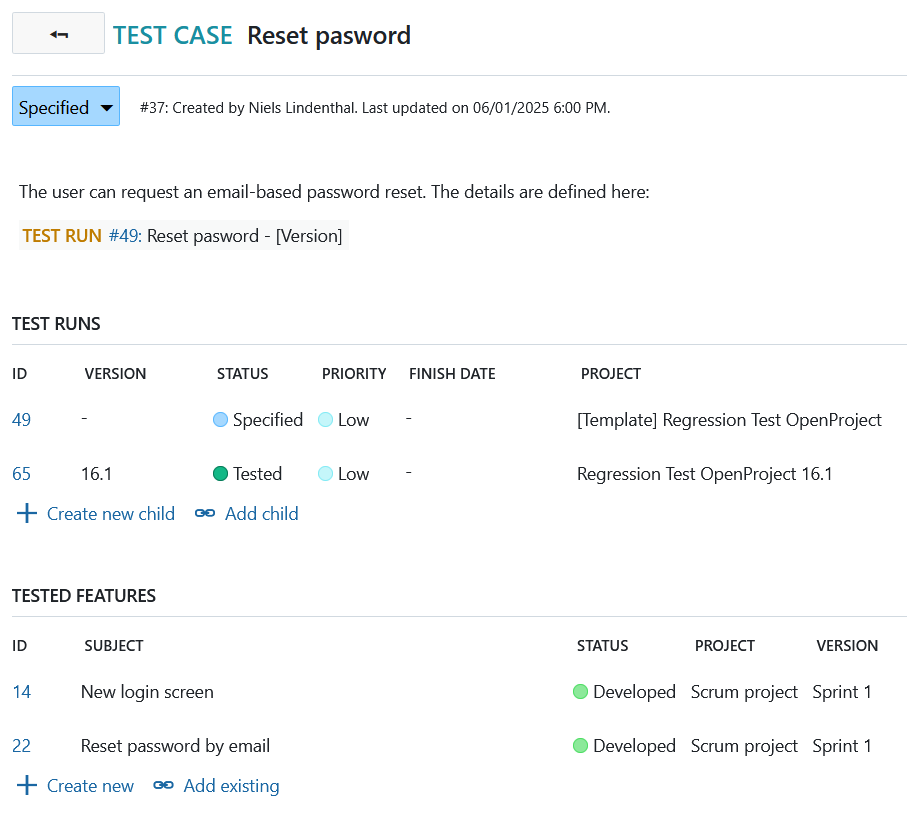Select the plus icon next to Create new child
This screenshot has width=907, height=832.
pos(26,513)
